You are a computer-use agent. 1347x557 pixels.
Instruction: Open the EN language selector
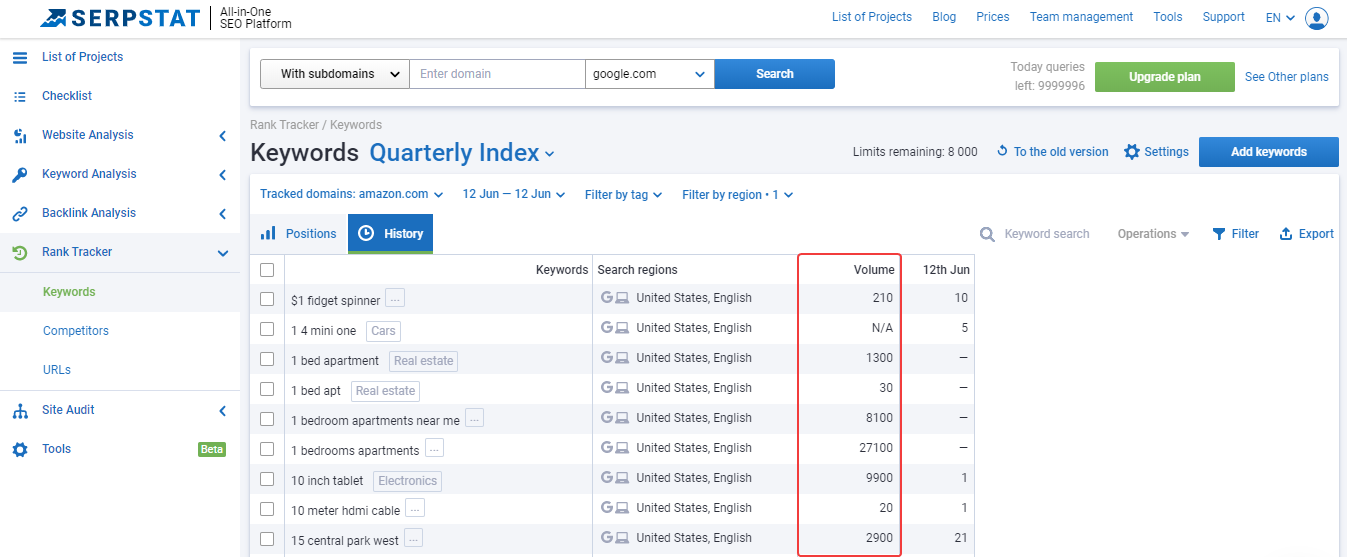(x=1280, y=18)
